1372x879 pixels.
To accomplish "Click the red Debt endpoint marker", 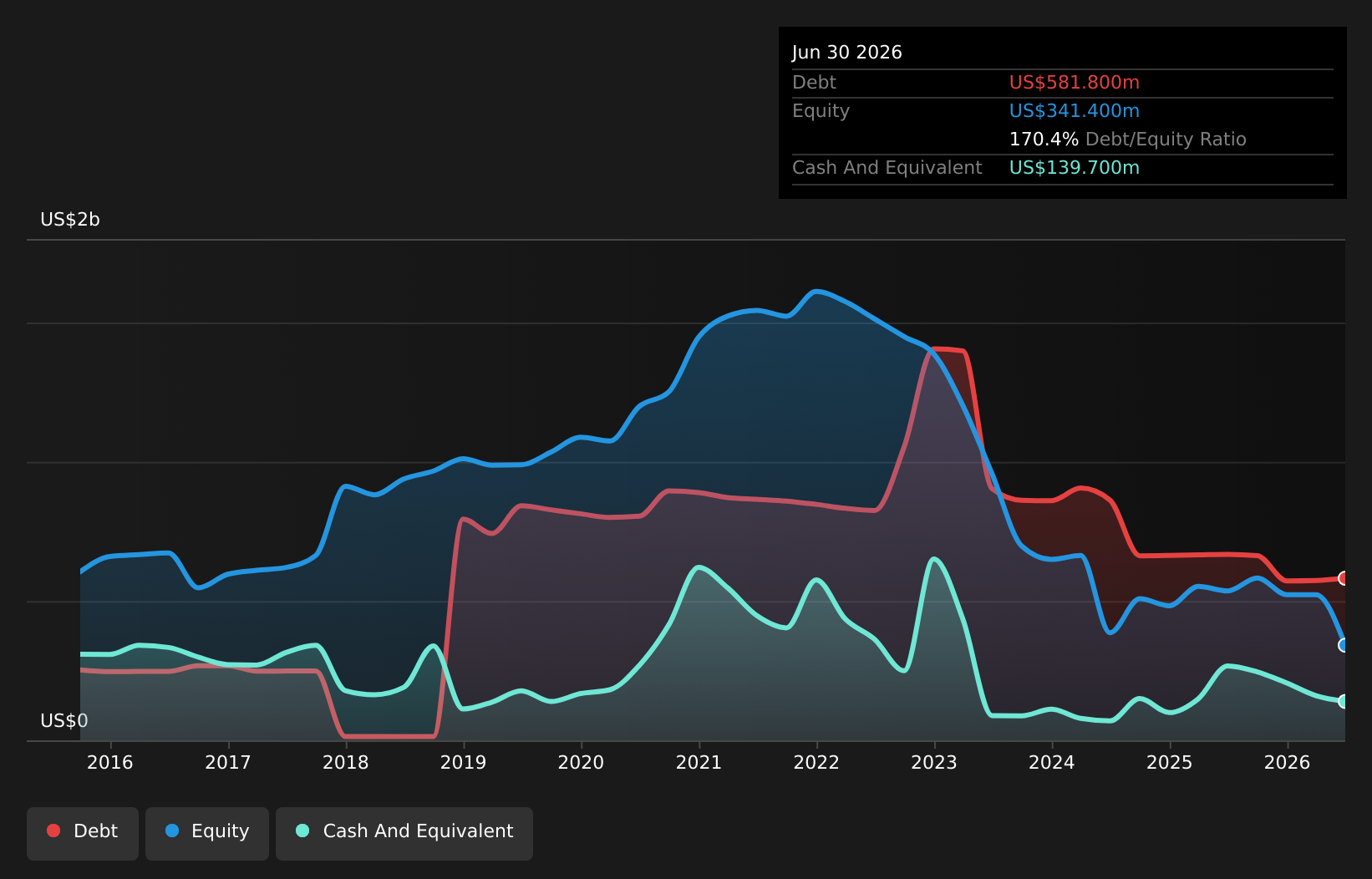I will click(x=1344, y=578).
